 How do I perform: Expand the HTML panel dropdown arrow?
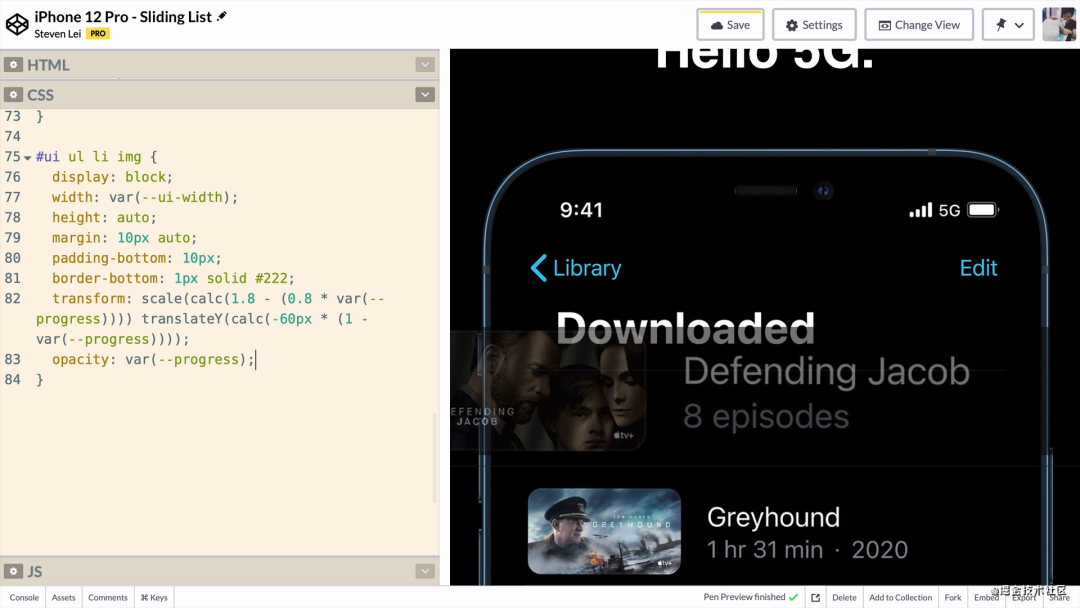(425, 65)
